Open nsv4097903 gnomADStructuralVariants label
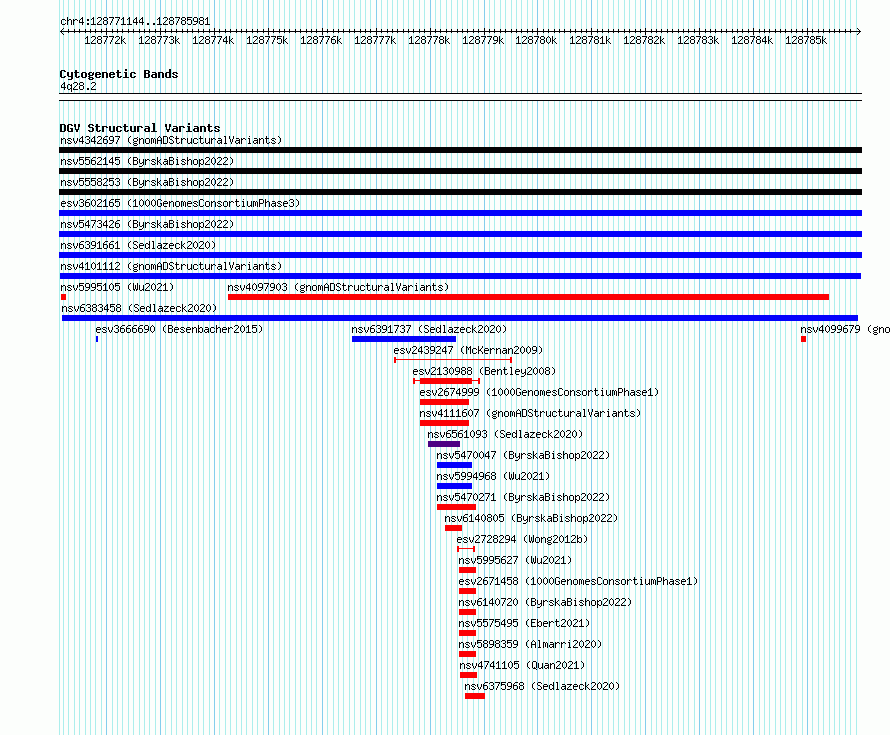This screenshot has height=735, width=890. click(x=338, y=287)
